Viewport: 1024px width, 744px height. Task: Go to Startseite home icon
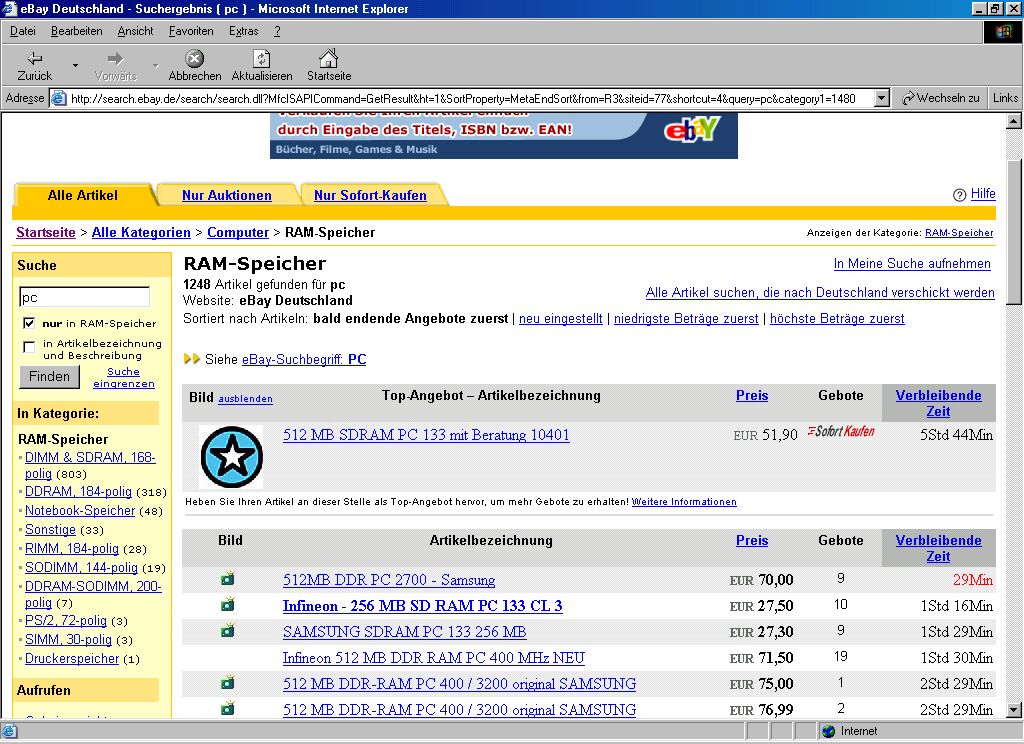point(328,58)
